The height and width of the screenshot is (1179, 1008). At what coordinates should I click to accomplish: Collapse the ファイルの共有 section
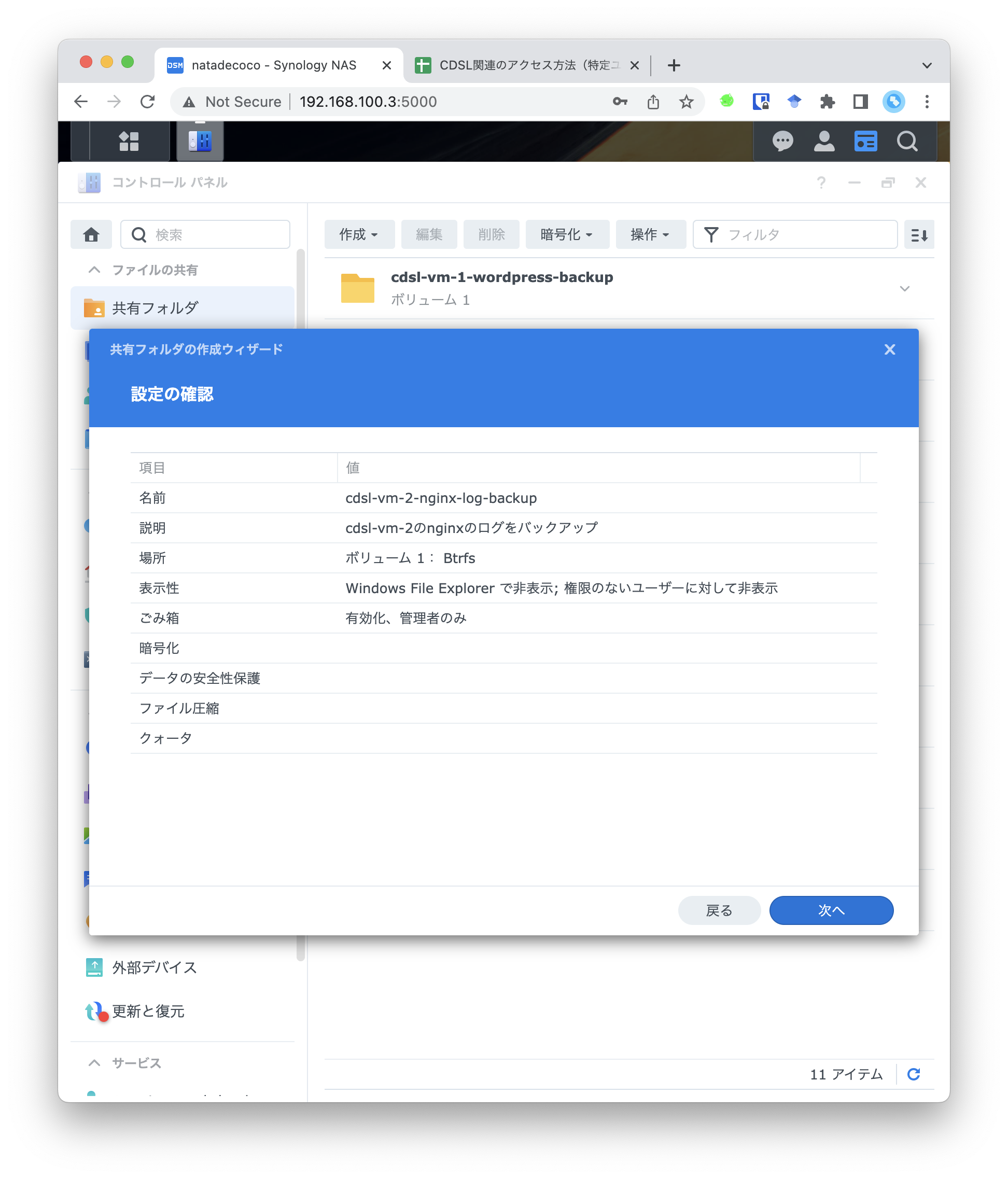[94, 270]
